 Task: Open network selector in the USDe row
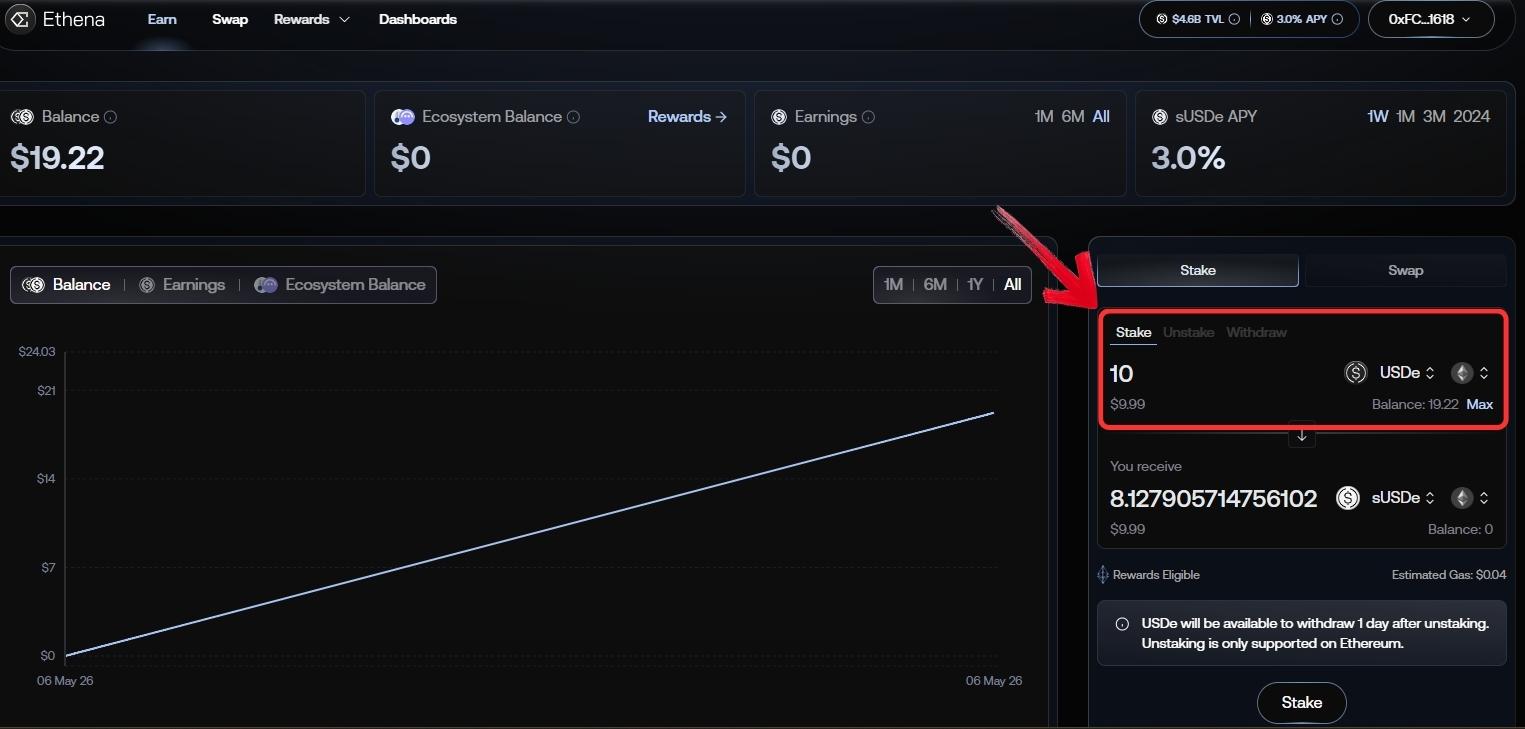pyautogui.click(x=1471, y=373)
